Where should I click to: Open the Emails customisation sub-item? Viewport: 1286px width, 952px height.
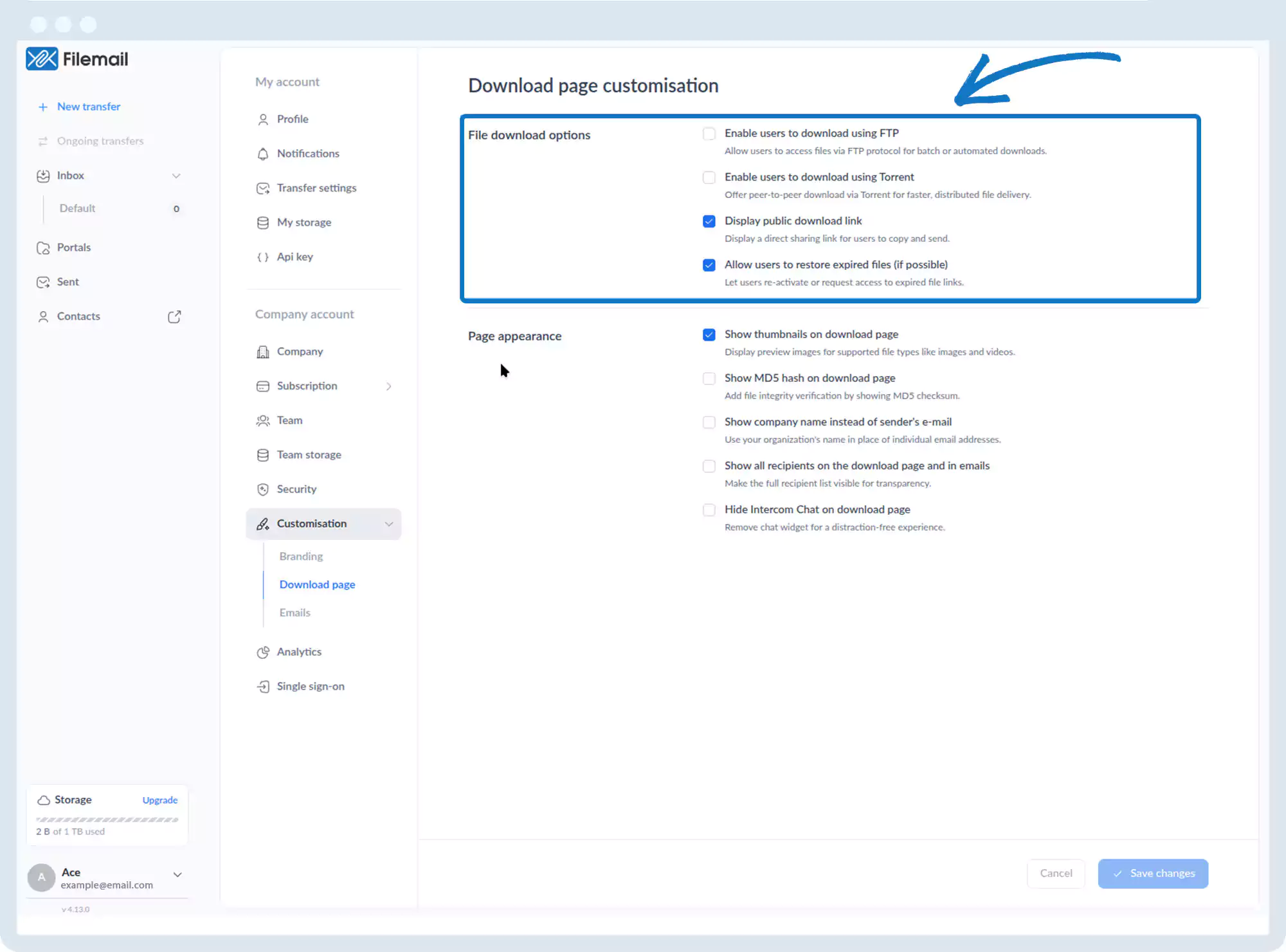(294, 613)
